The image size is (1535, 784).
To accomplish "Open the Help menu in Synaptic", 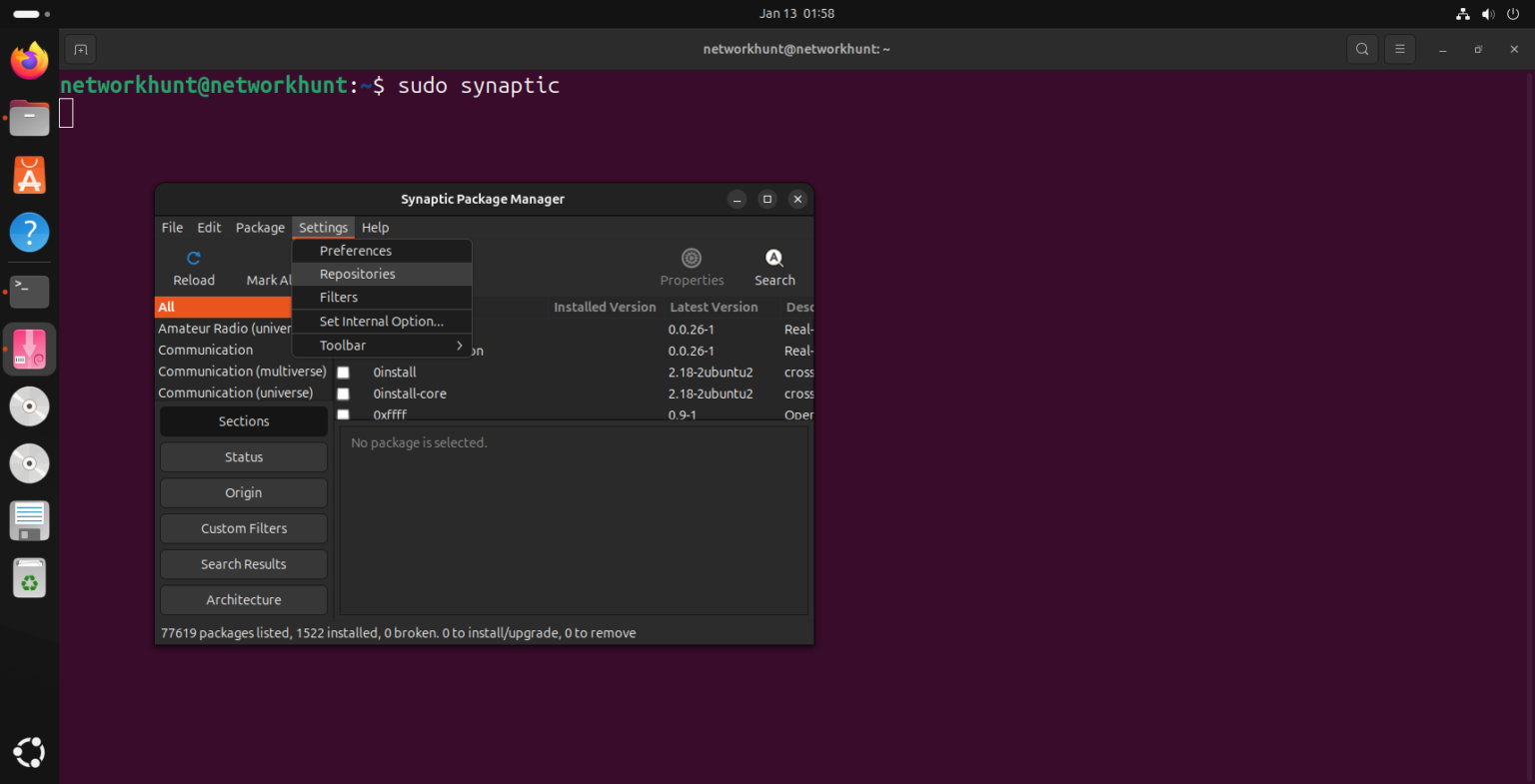I will 375,228.
